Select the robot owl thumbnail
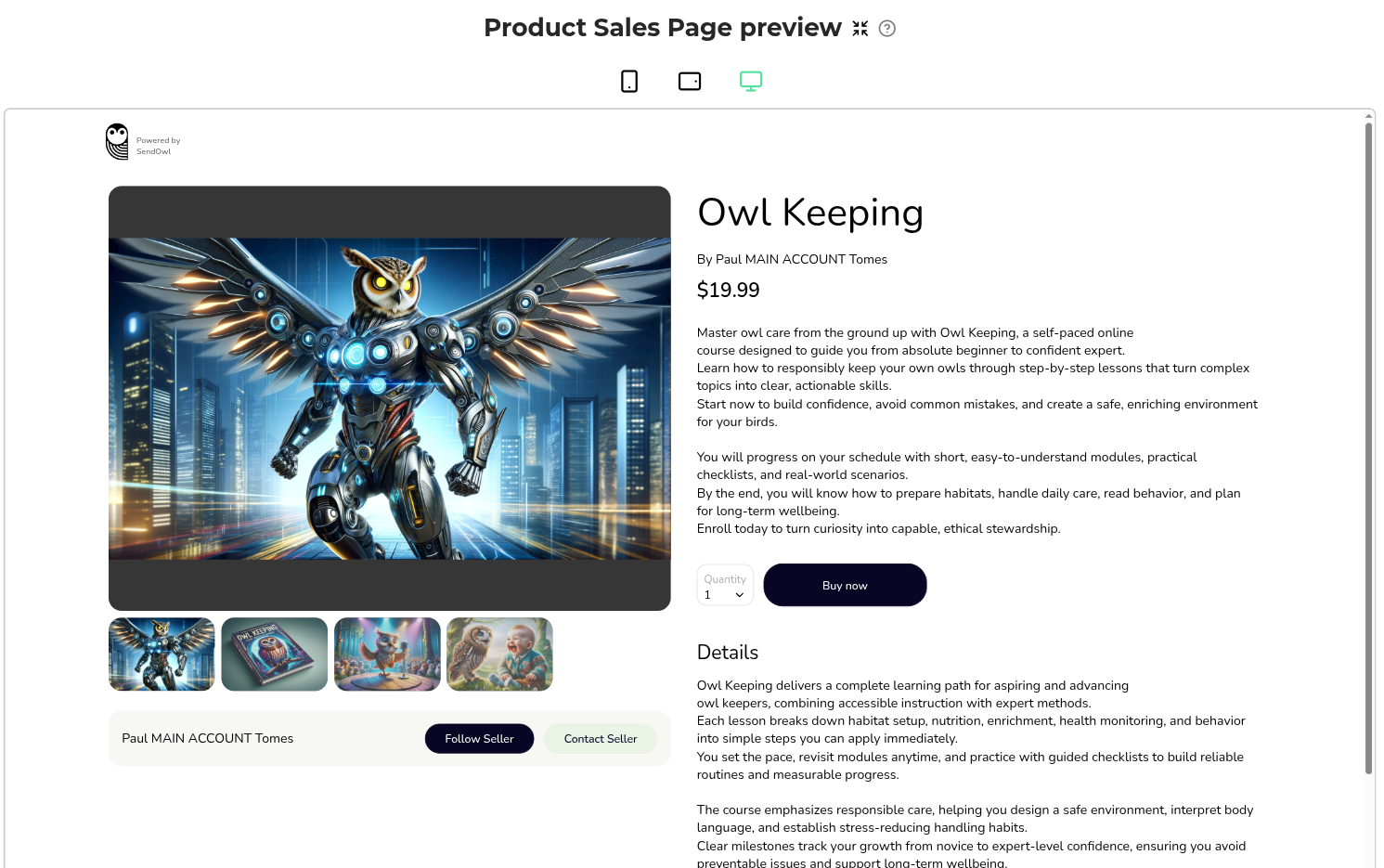 (162, 654)
